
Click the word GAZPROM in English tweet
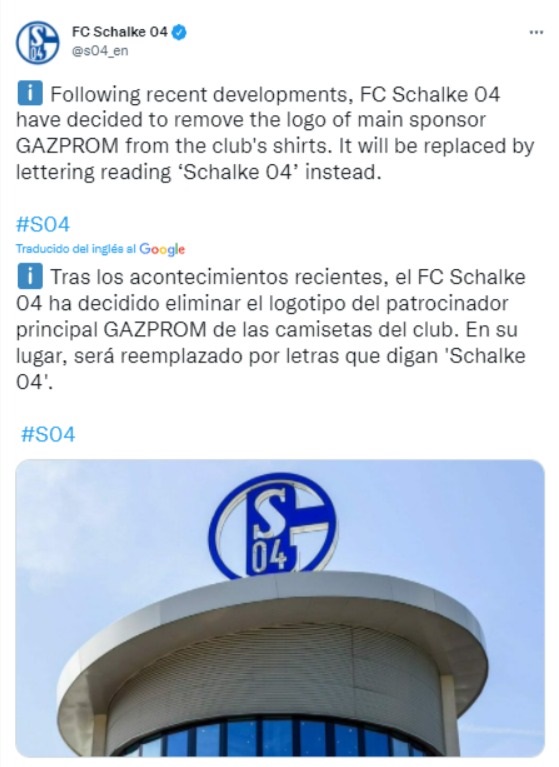click(67, 146)
